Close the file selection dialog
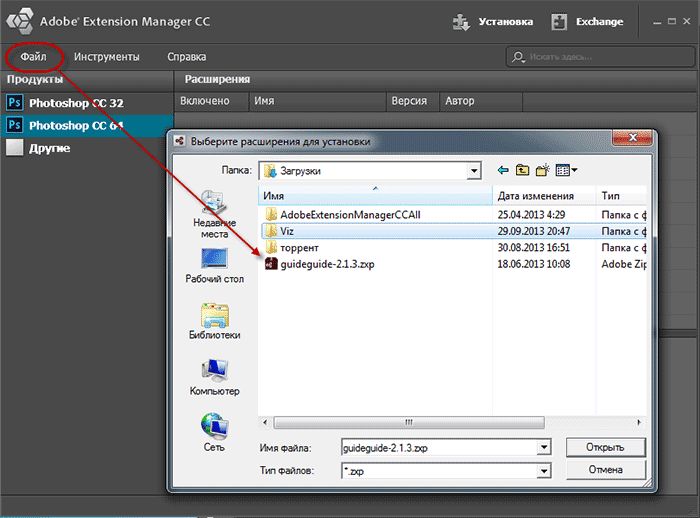The height and width of the screenshot is (518, 700). 632,138
